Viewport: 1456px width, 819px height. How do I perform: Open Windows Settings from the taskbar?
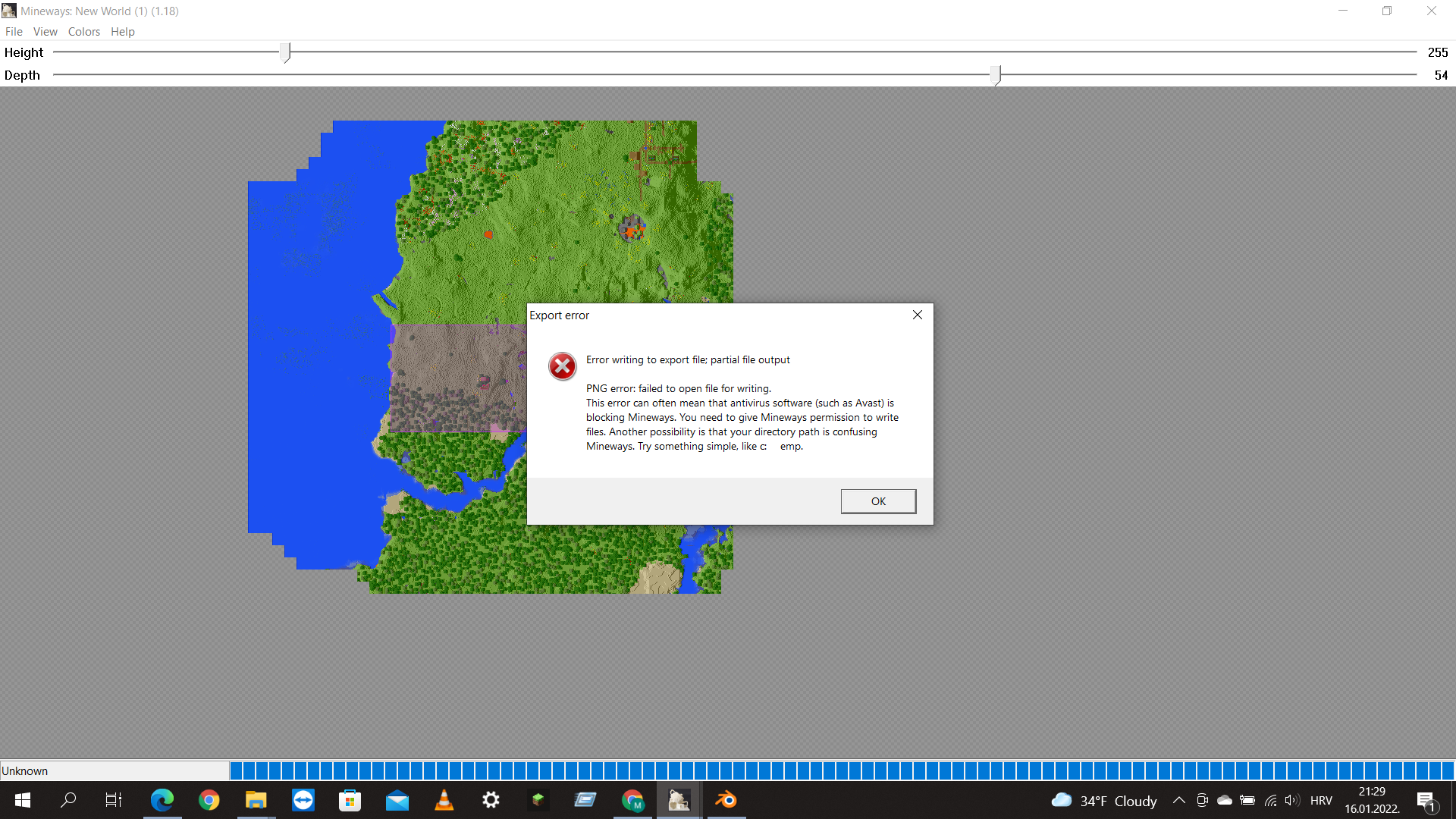(x=491, y=800)
